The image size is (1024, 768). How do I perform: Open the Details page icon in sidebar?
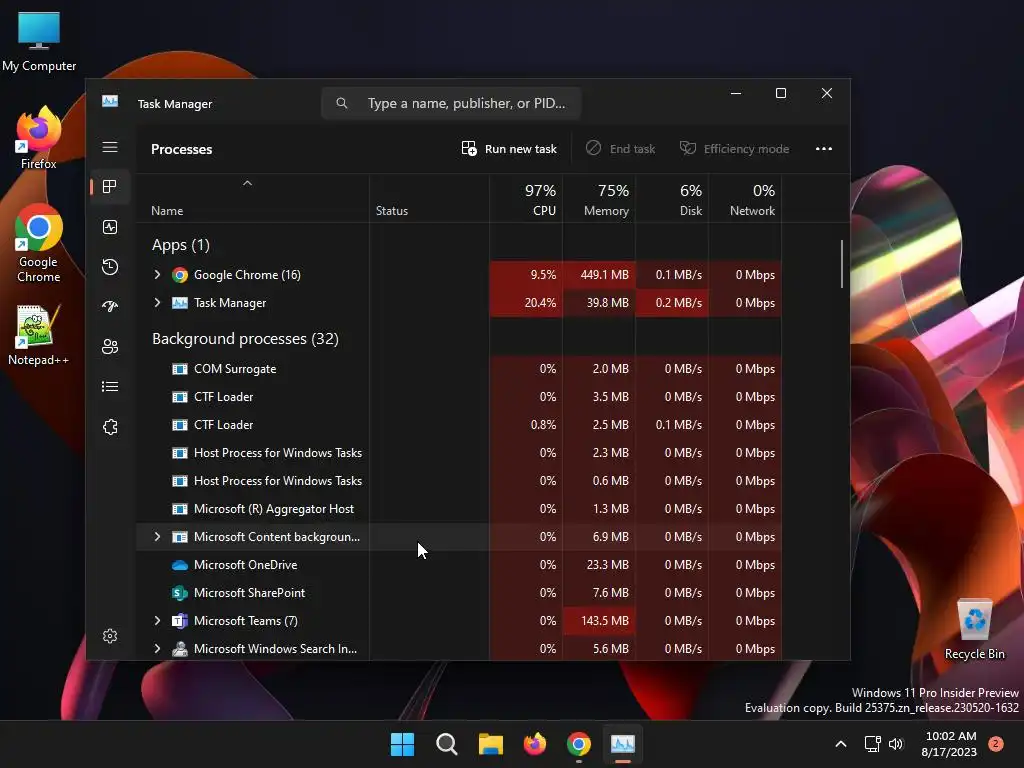[110, 387]
